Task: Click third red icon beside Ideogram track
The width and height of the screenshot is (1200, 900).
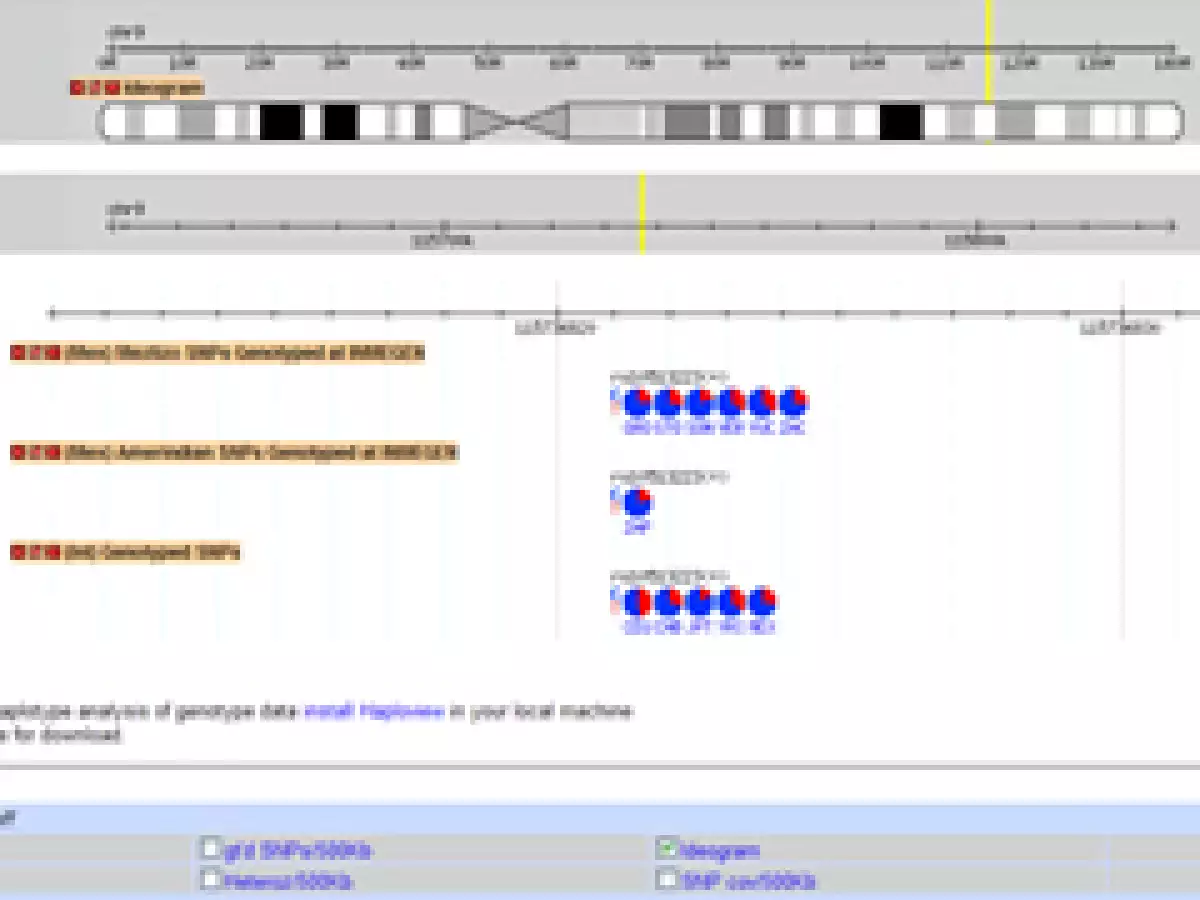Action: point(113,88)
